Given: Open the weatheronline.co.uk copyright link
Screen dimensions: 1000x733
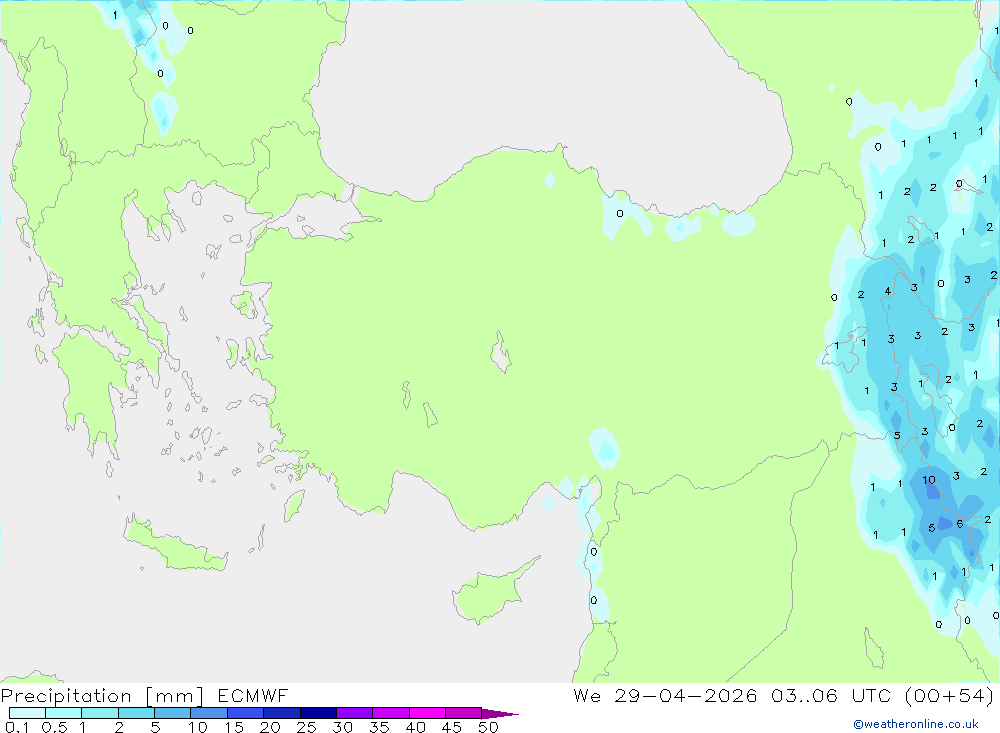Looking at the screenshot, I should tap(916, 724).
